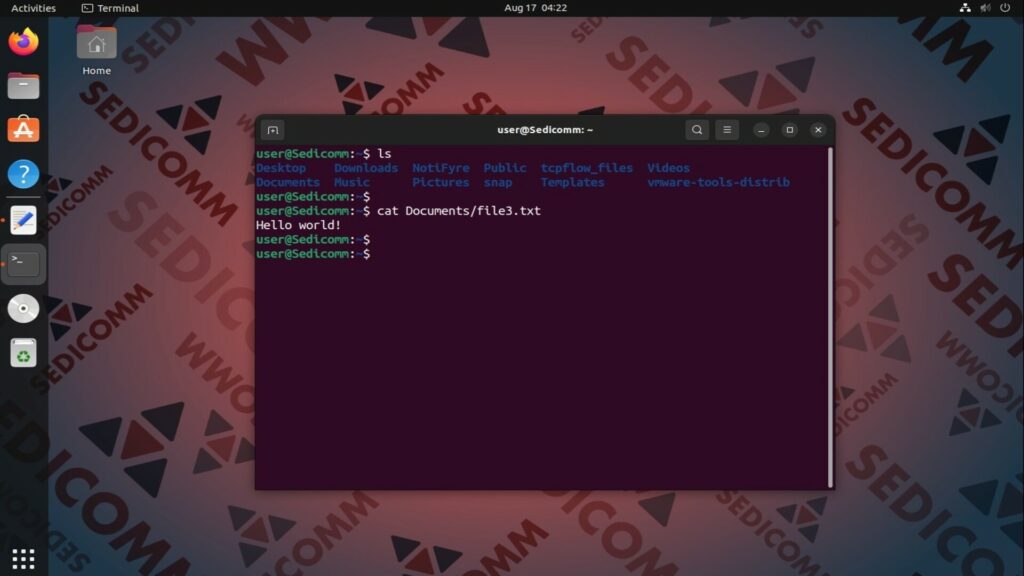This screenshot has width=1024, height=576.
Task: Minimize the terminal window
Action: 761,130
